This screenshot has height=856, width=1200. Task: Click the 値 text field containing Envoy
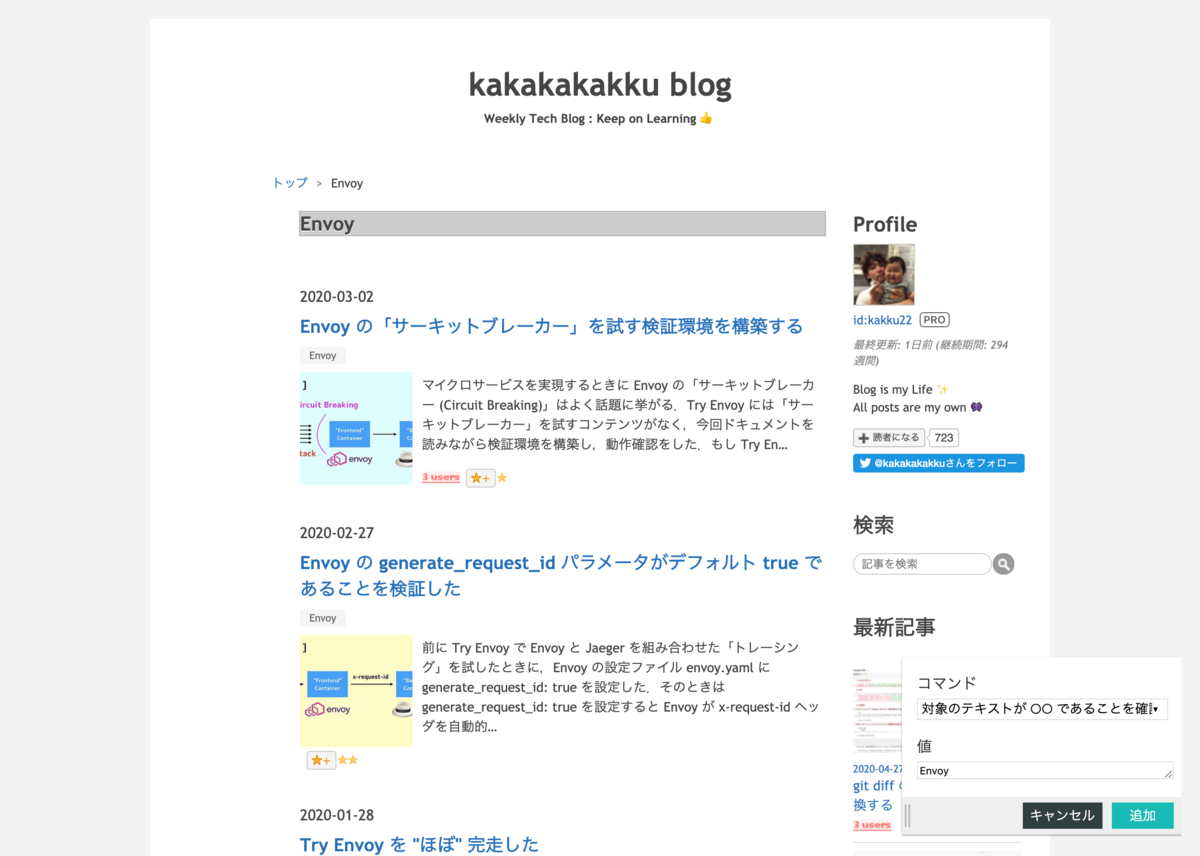click(x=1045, y=770)
